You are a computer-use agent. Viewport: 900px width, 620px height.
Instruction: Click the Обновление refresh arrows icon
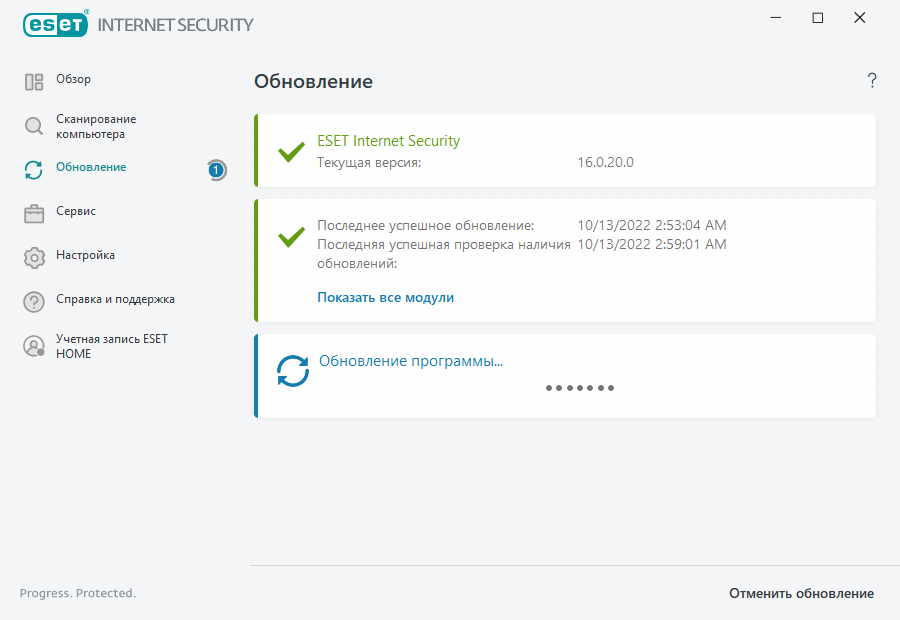[x=33, y=171]
